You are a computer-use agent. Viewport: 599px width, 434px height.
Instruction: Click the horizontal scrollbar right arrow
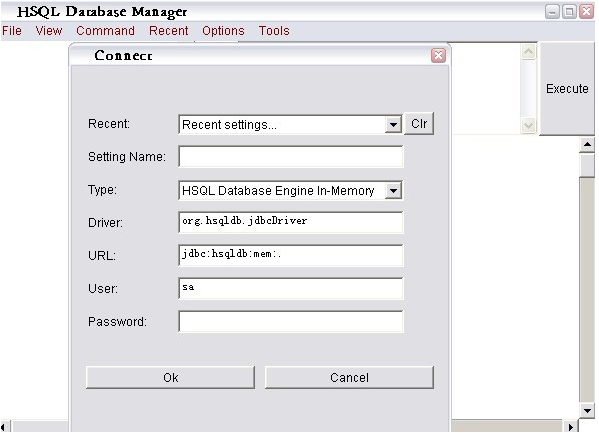(x=571, y=427)
